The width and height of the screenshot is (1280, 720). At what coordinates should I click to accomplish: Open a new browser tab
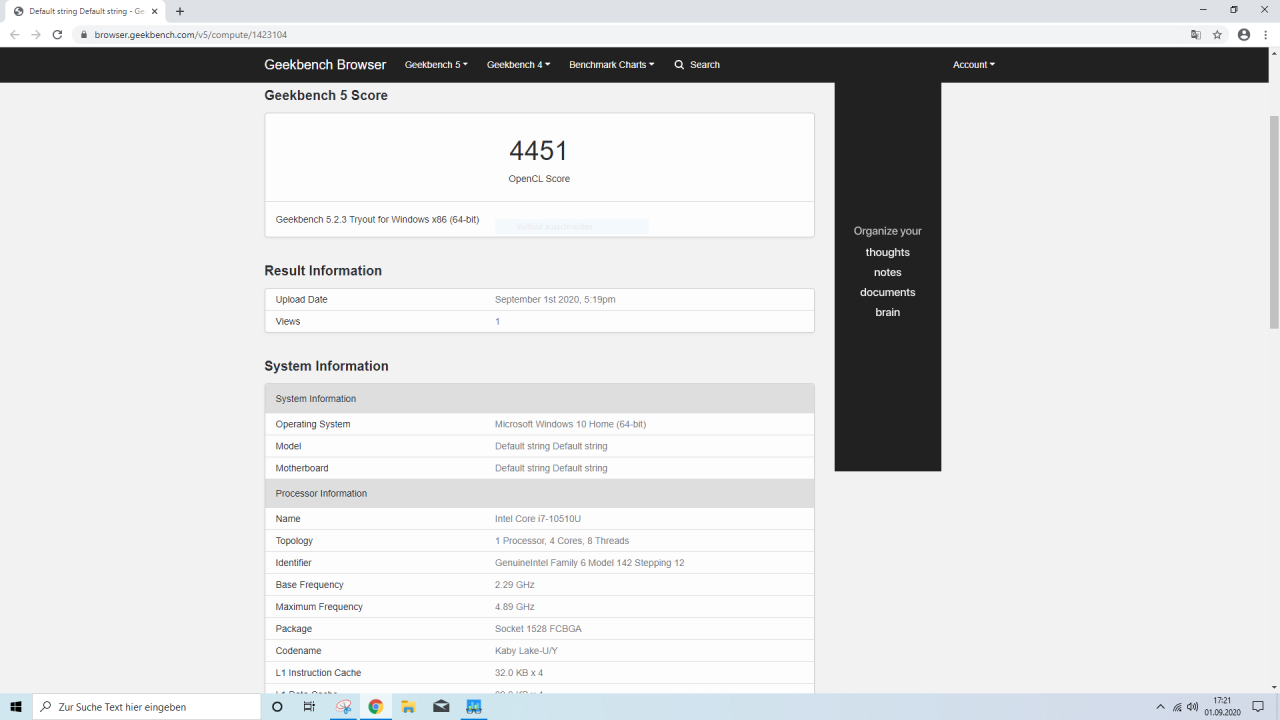click(180, 11)
